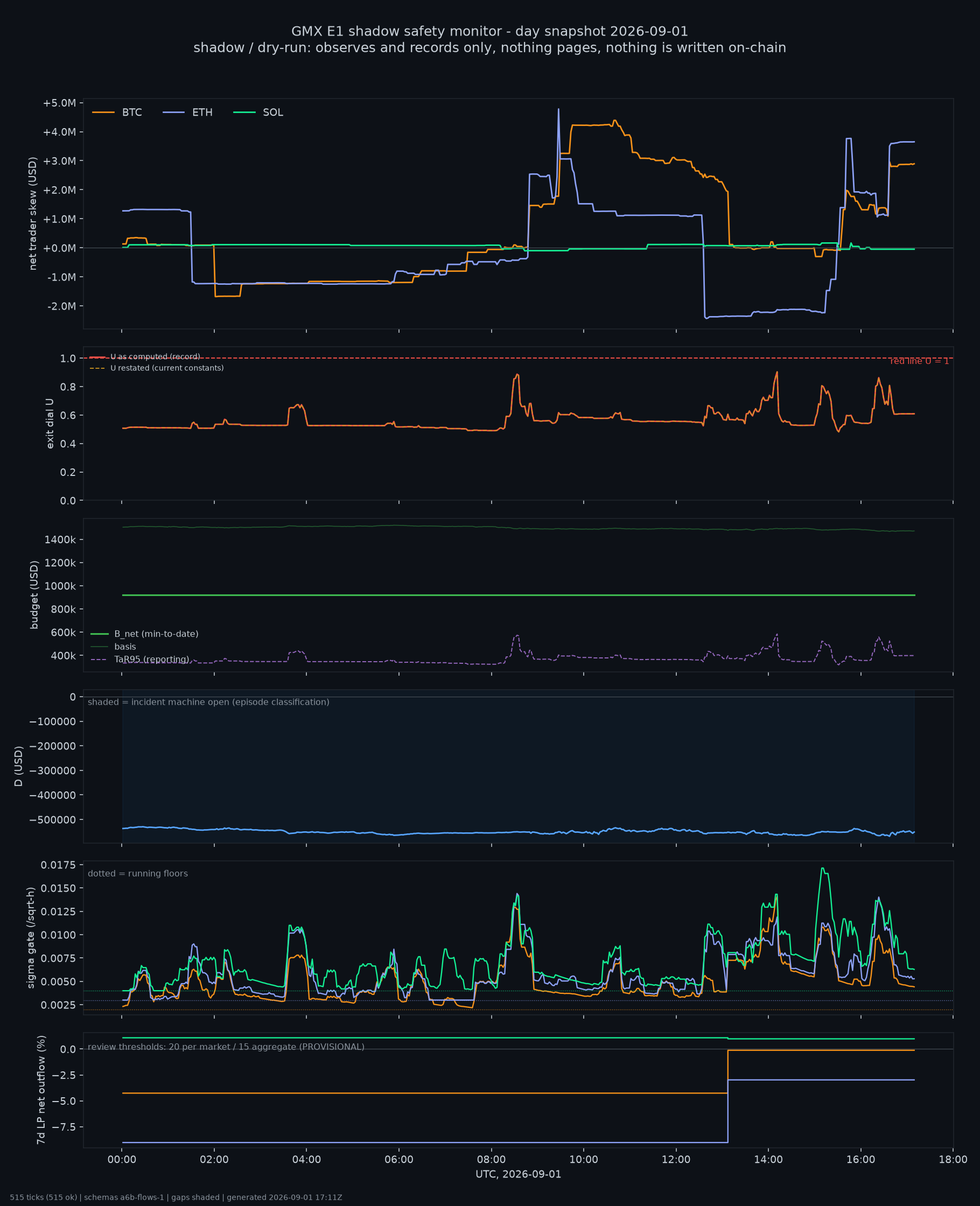
Task: Click the 'U as computed (record)' legend label
Action: pos(155,356)
